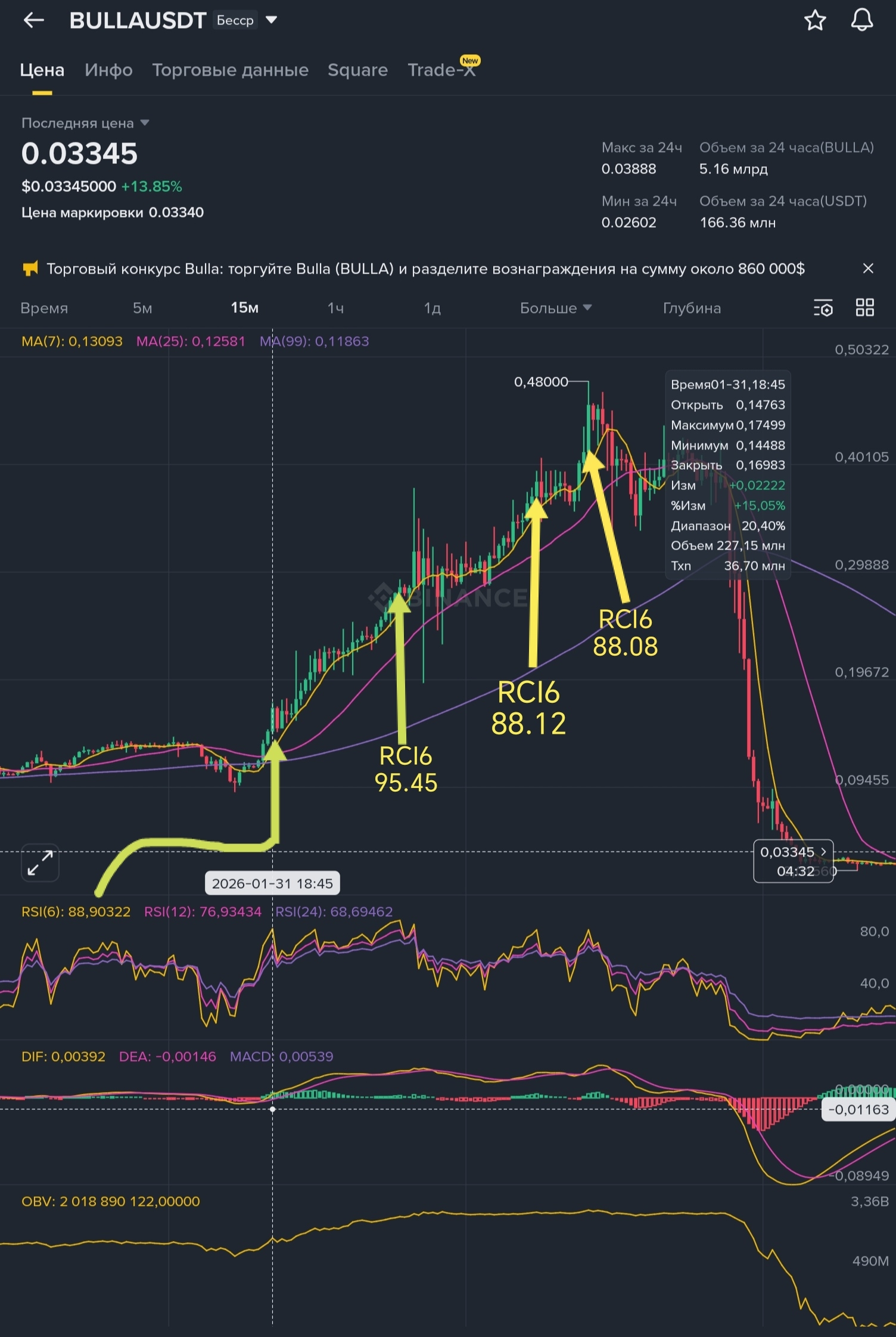Add BULLAUSDT to favorites with star icon
Viewport: 896px width, 1337px height.
point(815,20)
